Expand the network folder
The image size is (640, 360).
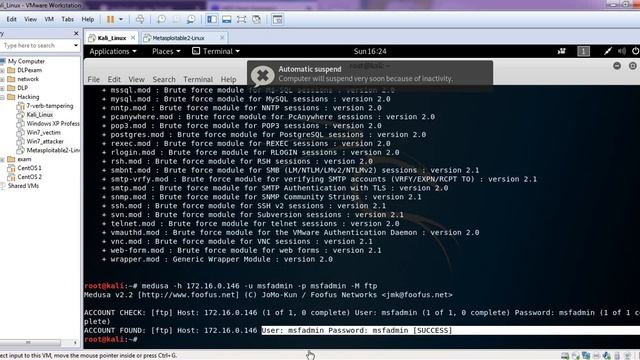tap(2, 79)
